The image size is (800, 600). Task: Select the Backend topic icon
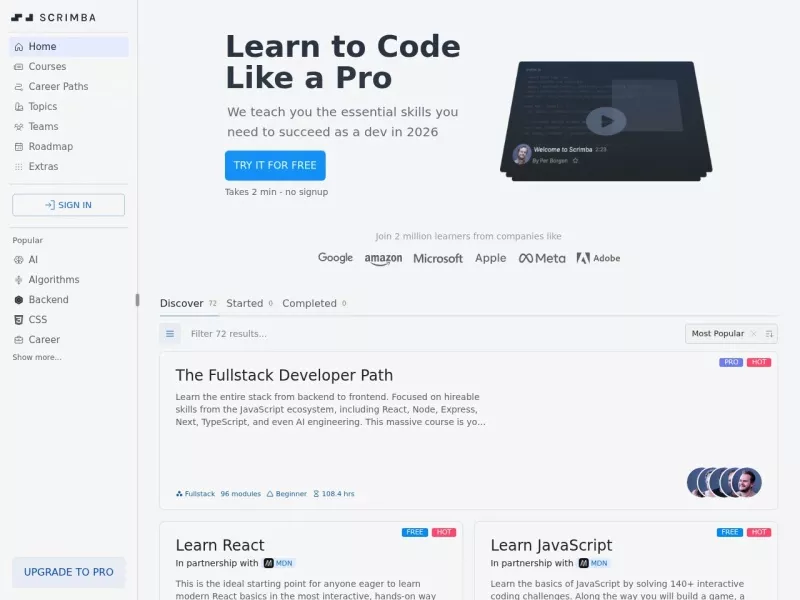tap(19, 300)
